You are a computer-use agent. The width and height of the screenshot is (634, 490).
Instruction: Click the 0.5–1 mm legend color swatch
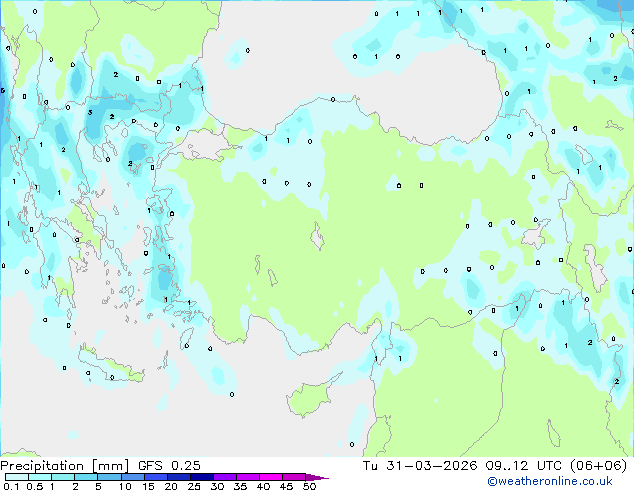[40, 477]
